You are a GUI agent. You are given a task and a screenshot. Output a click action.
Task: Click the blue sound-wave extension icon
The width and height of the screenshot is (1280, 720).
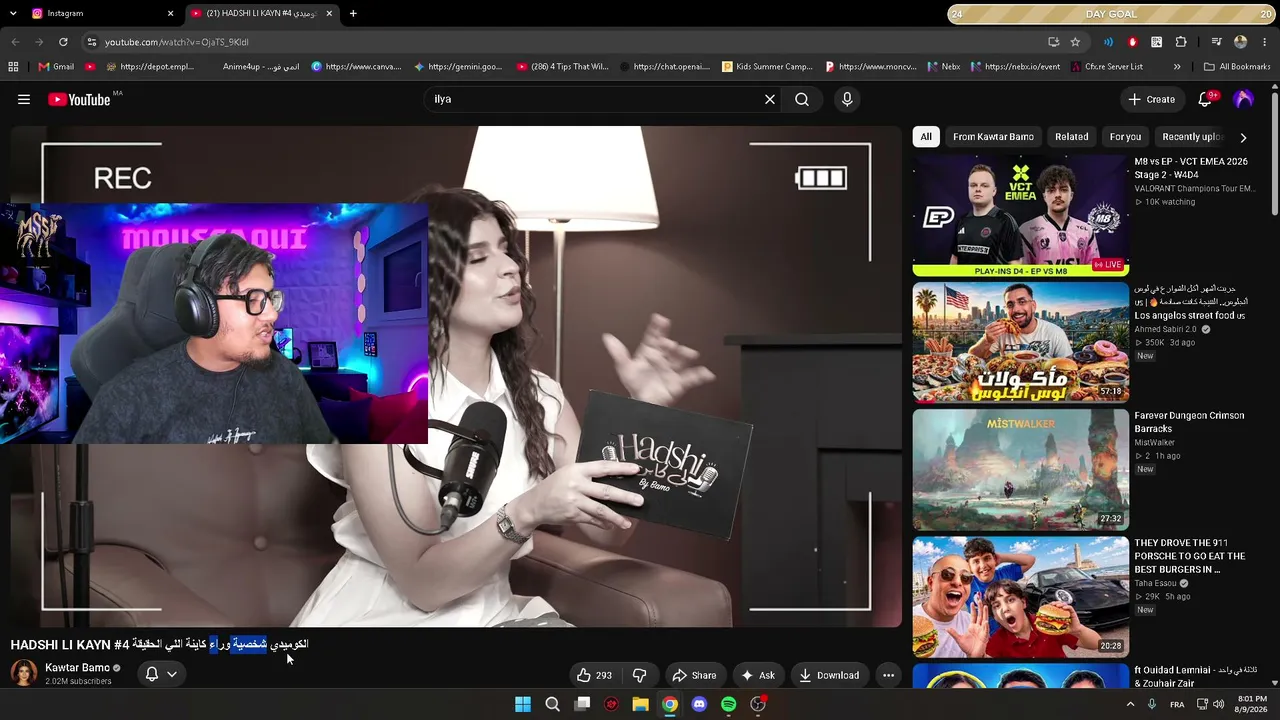click(1108, 42)
